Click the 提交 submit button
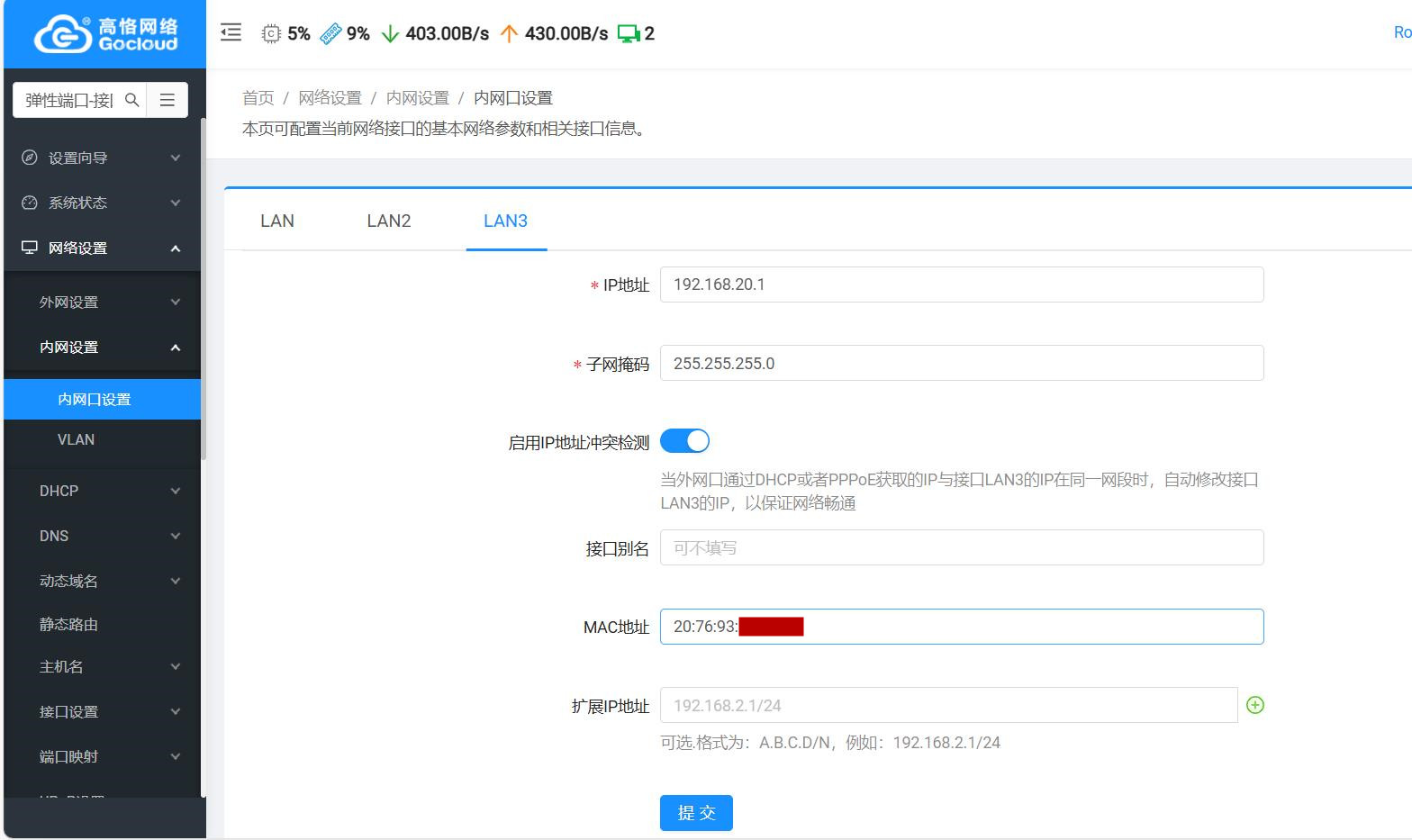This screenshot has height=840, width=1412. click(x=696, y=812)
